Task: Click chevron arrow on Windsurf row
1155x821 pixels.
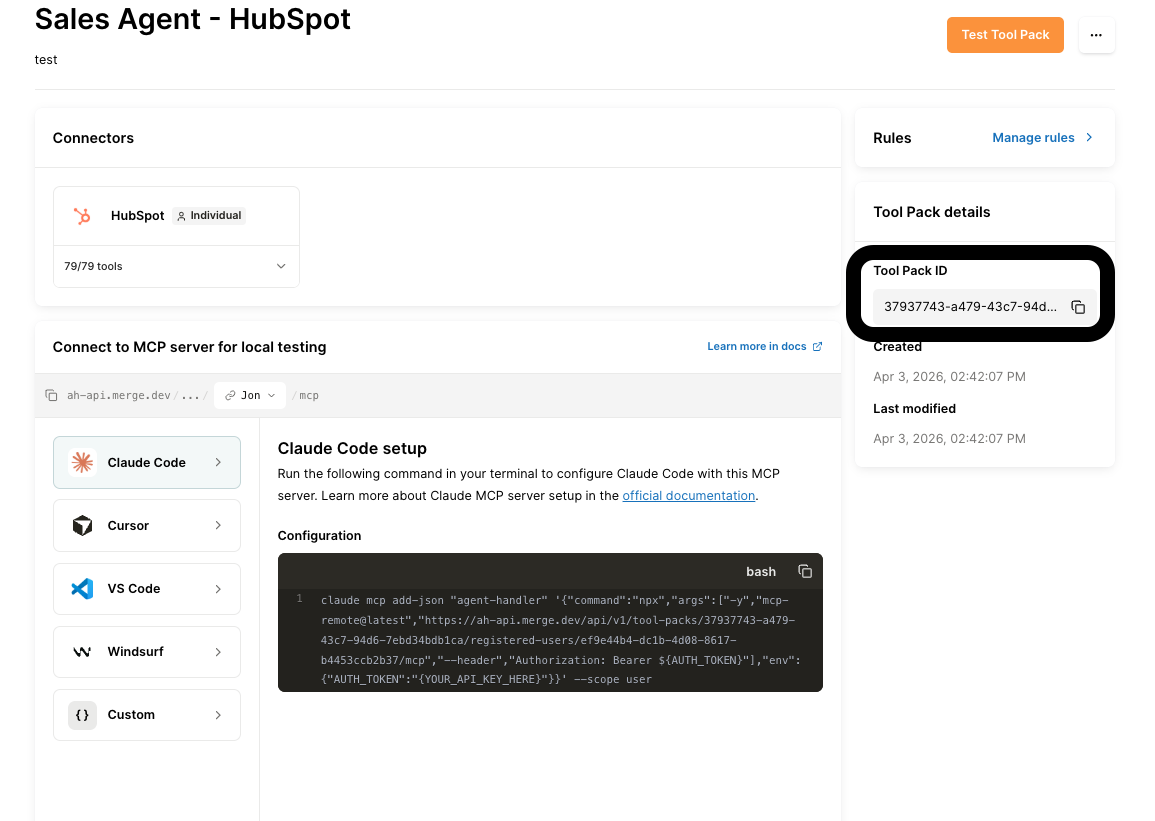Action: tap(218, 652)
